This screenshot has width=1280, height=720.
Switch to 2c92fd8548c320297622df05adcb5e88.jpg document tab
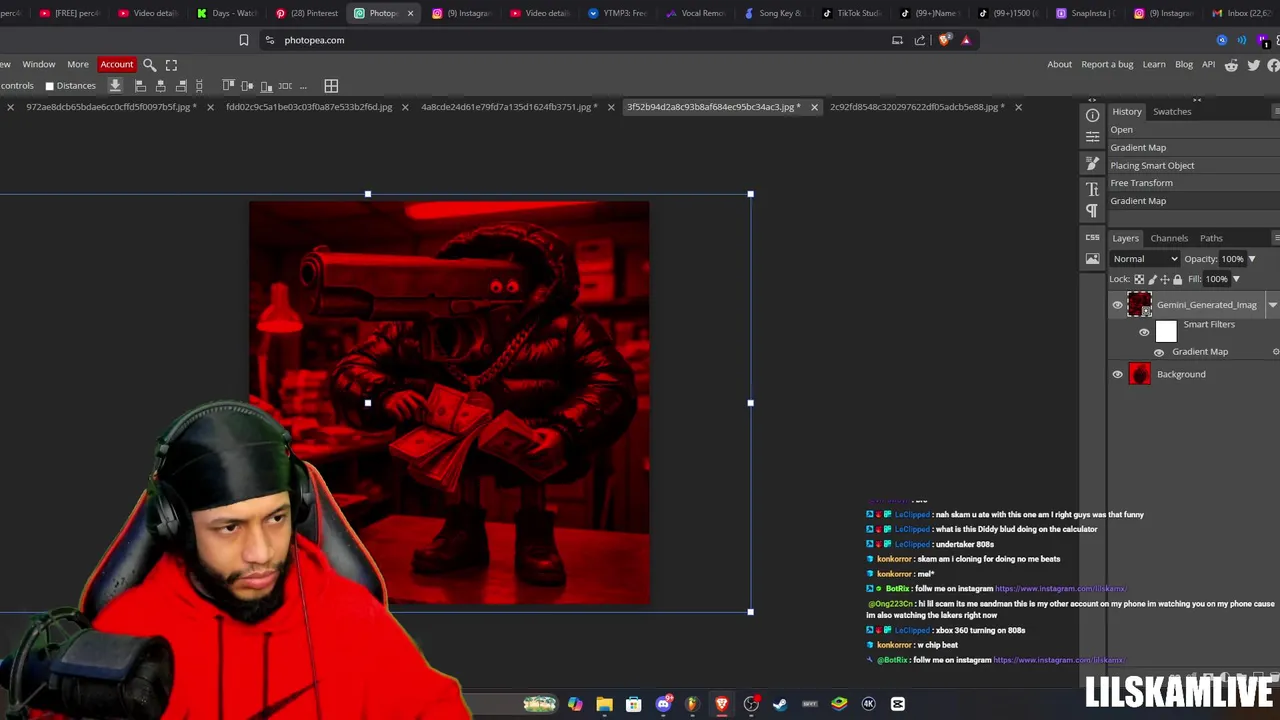[x=917, y=107]
